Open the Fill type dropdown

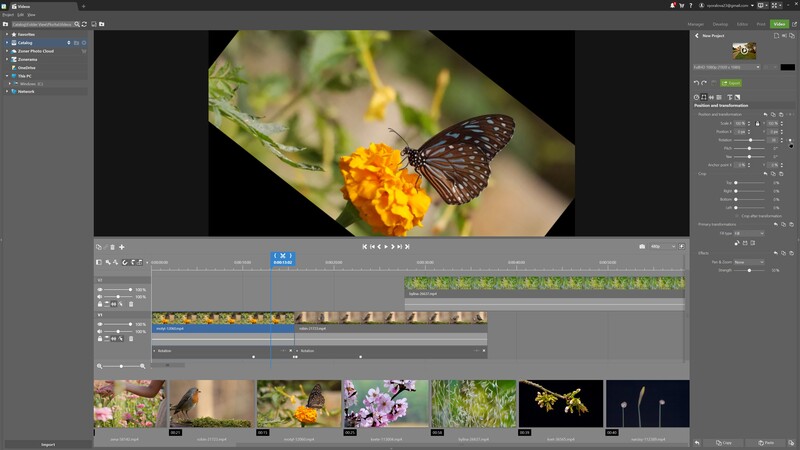(749, 234)
